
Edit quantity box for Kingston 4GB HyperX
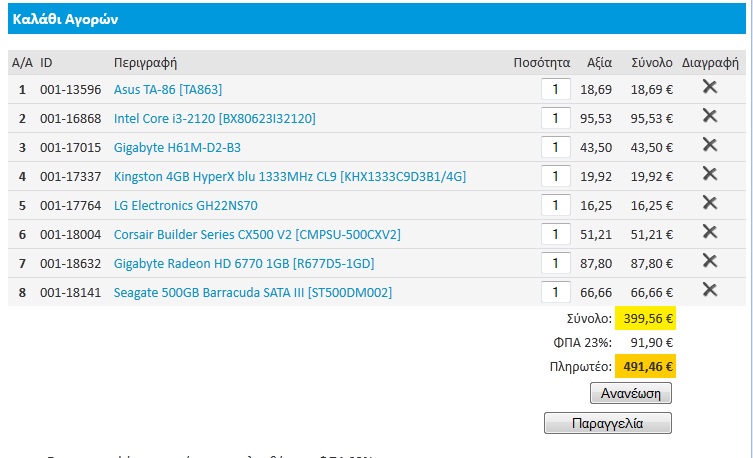[x=556, y=176]
